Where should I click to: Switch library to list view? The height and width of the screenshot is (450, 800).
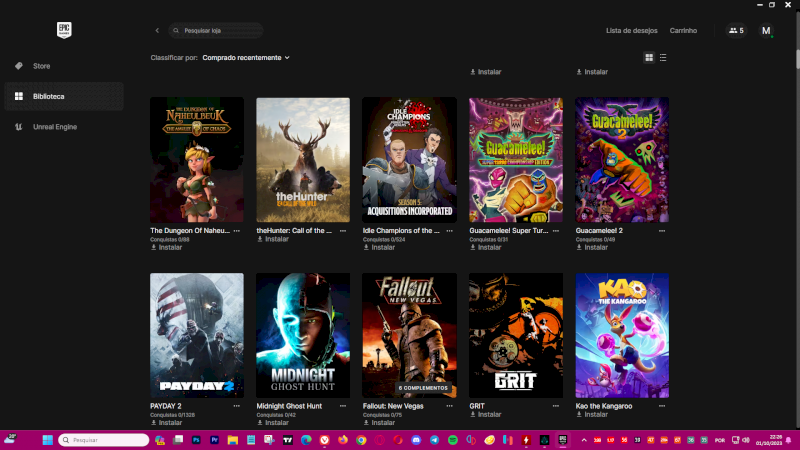pos(663,58)
